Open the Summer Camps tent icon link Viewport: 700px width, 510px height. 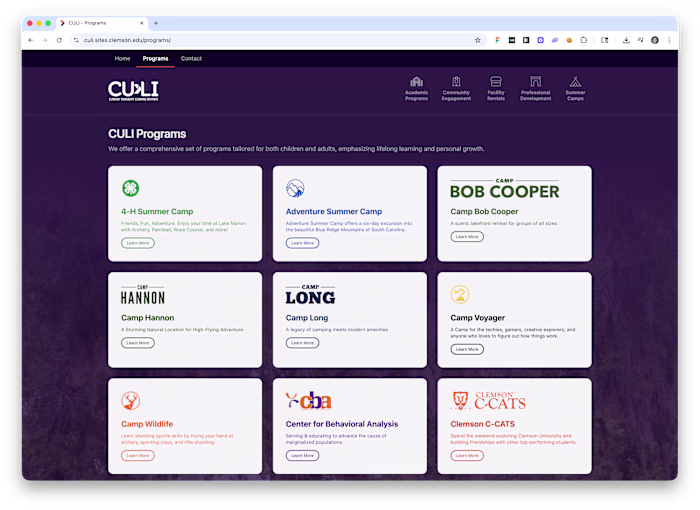575,88
